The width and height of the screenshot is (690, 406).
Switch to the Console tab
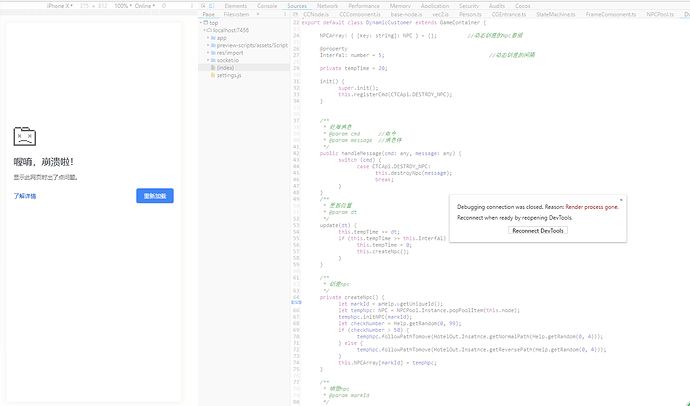267,6
